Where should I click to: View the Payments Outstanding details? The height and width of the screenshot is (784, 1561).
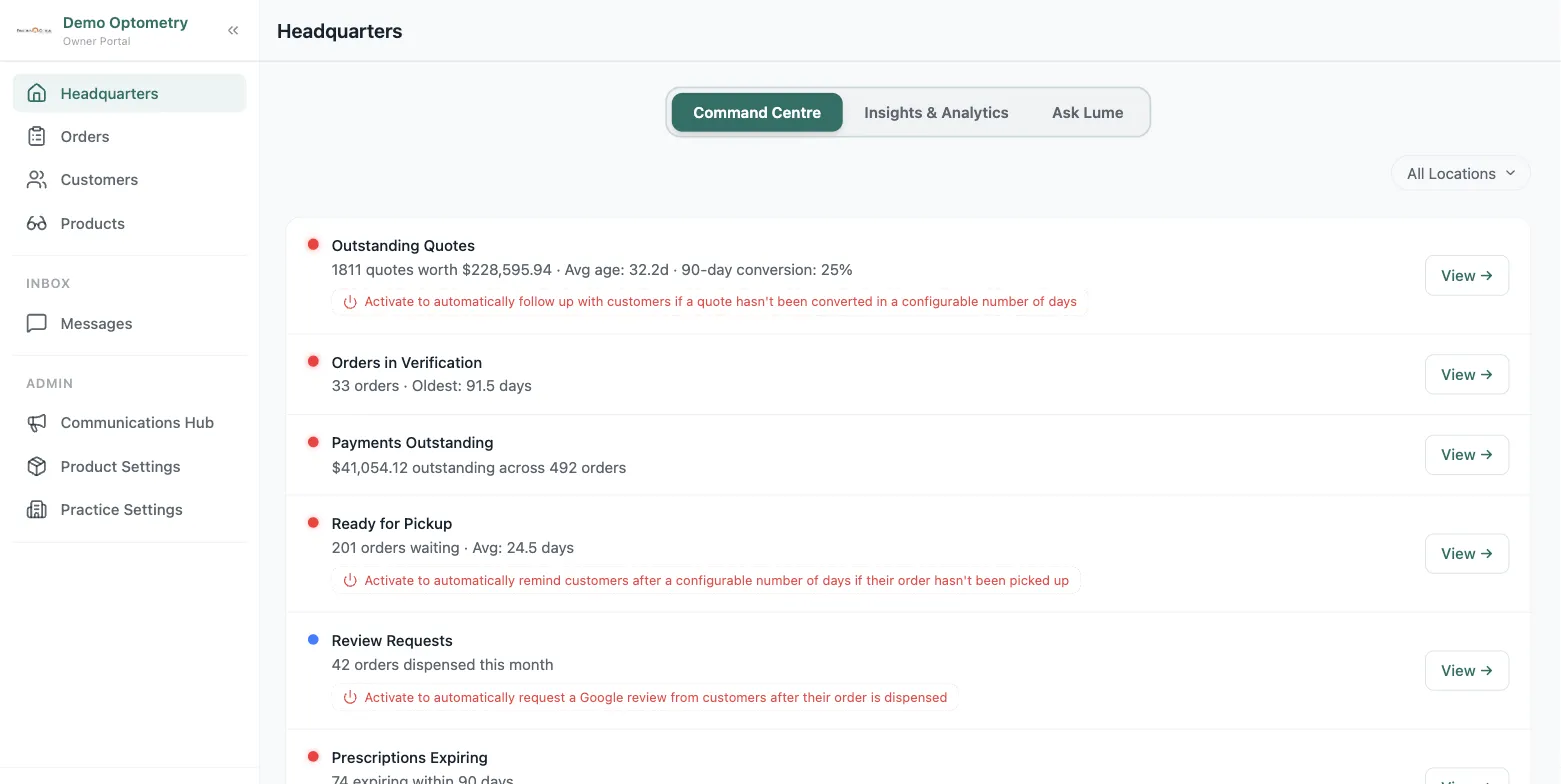pyautogui.click(x=1466, y=455)
